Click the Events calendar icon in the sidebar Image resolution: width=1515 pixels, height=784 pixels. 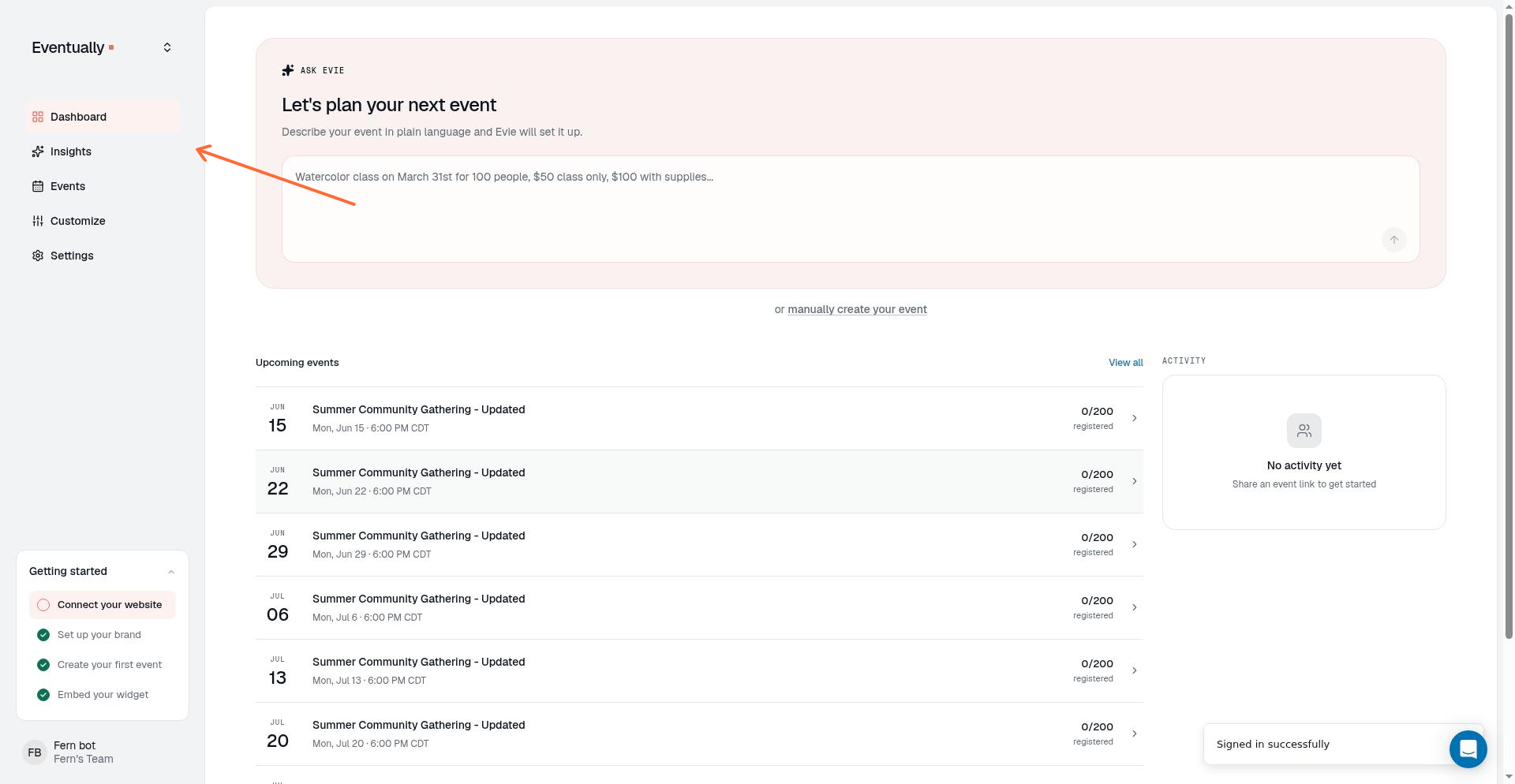[x=38, y=186]
